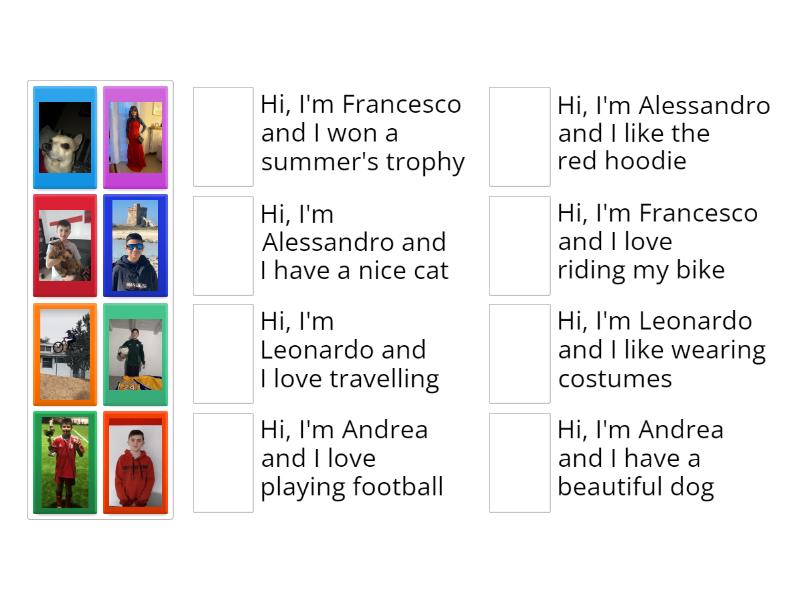Screen dimensions: 800x600
Task: Select the slot beside Francesco riding his bike
Action: (519, 245)
